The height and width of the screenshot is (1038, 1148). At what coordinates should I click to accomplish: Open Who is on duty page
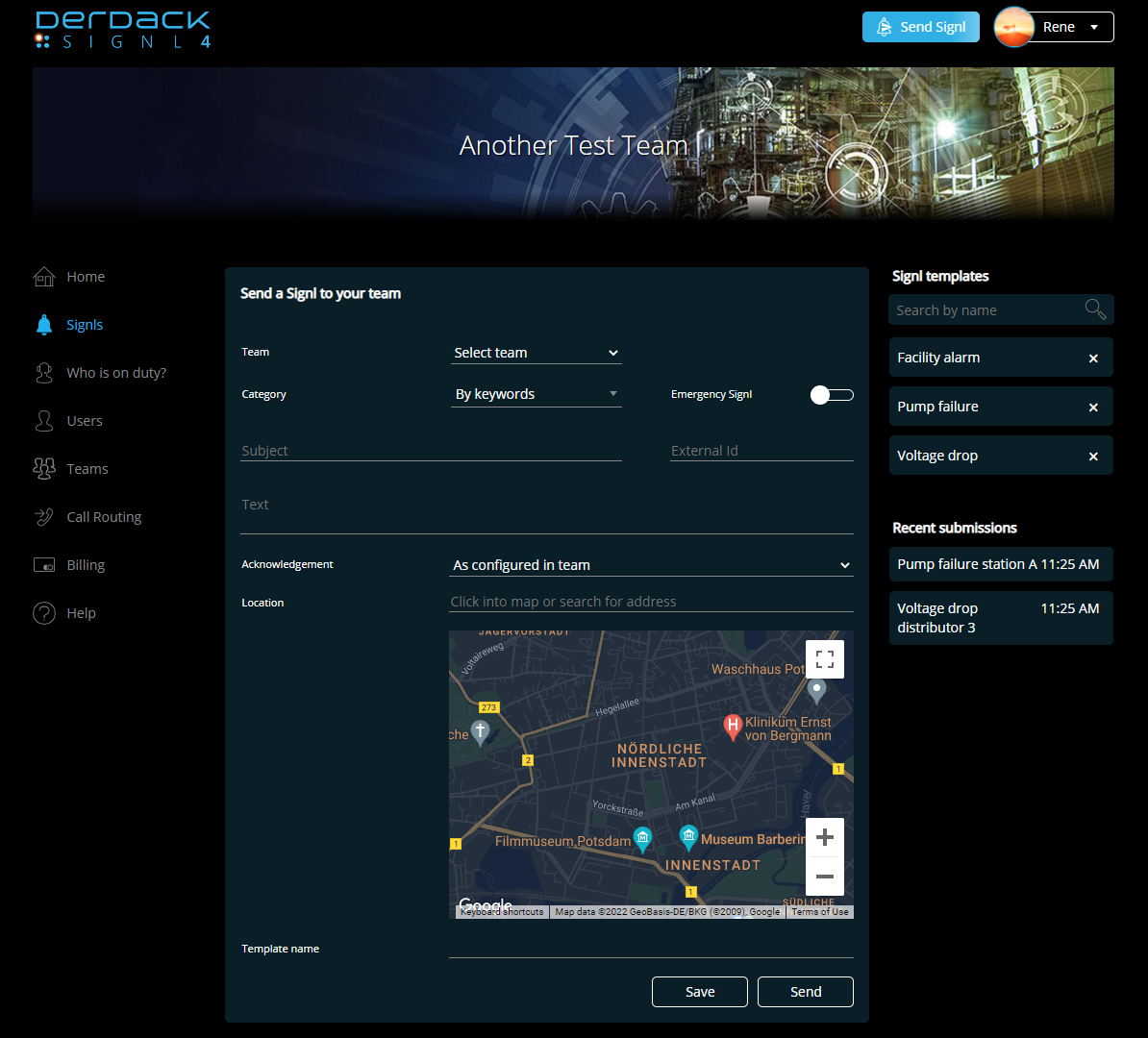click(x=116, y=373)
